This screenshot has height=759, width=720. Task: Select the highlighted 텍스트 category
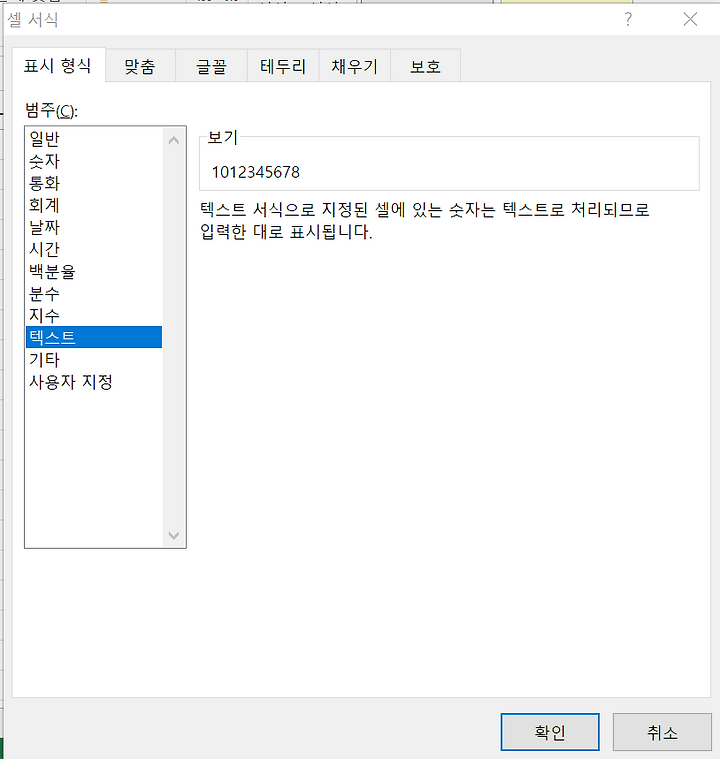click(94, 337)
